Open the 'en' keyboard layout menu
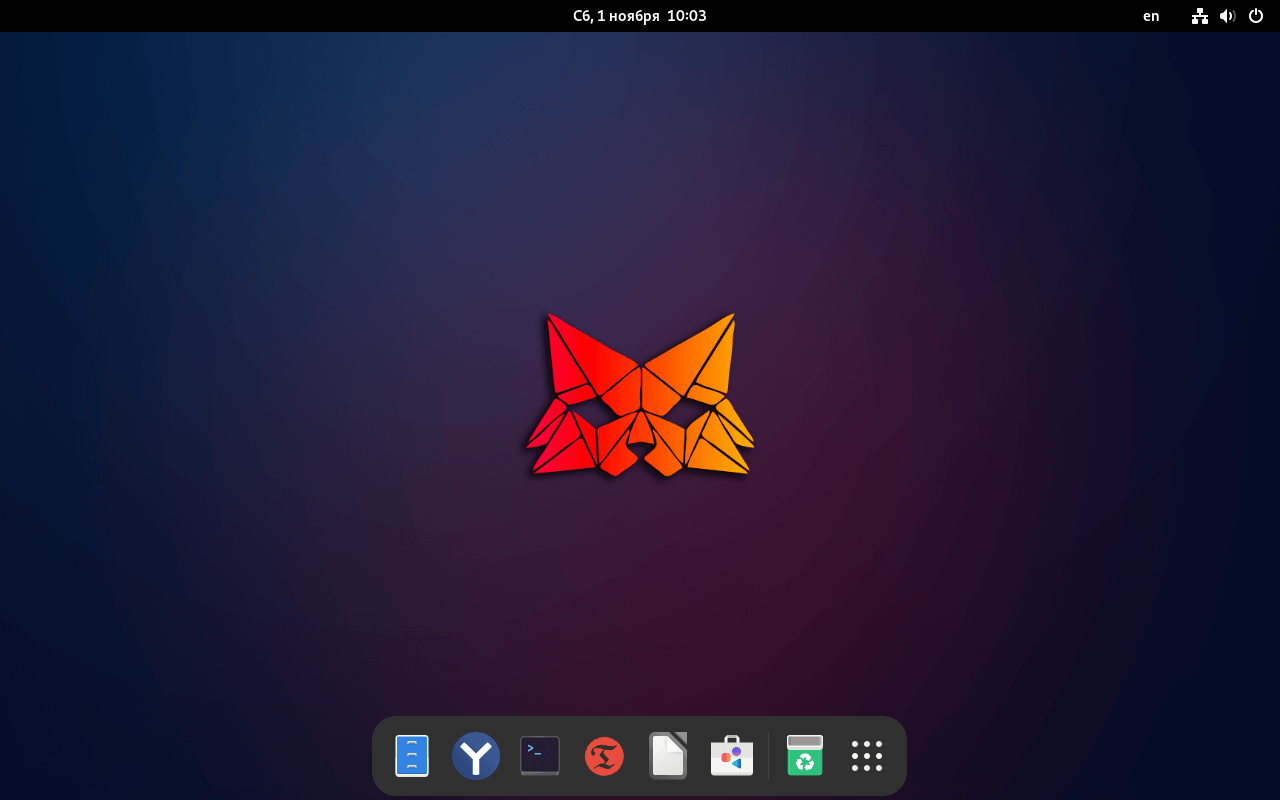The height and width of the screenshot is (800, 1280). [x=1151, y=16]
